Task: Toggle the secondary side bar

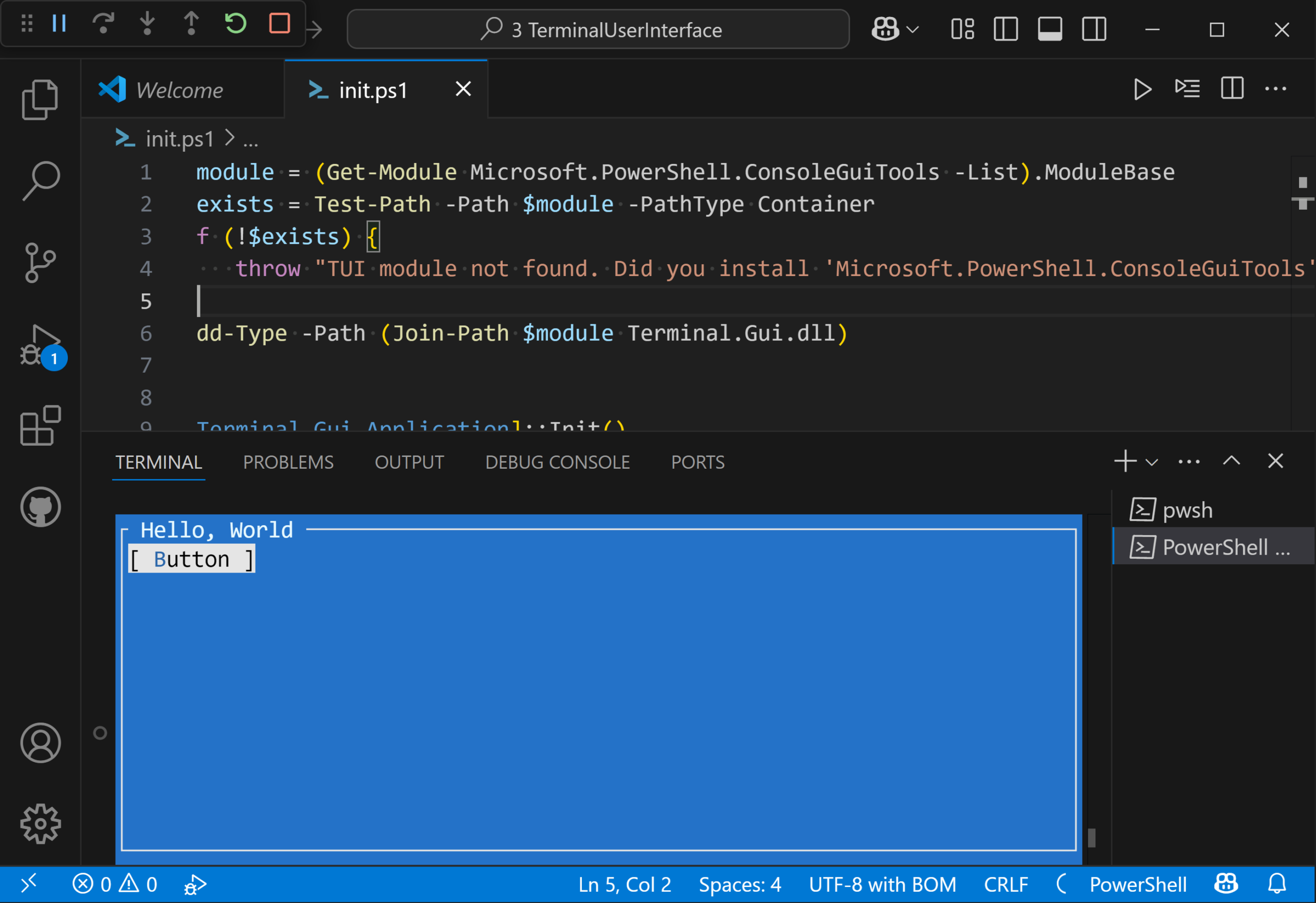Action: point(1093,29)
